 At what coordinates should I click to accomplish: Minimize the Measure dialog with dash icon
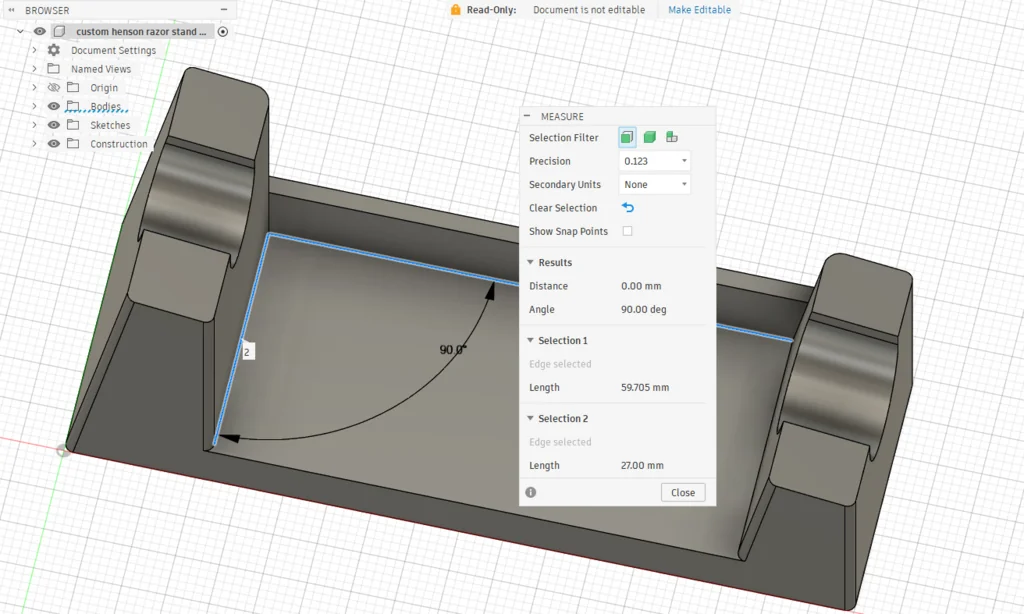point(529,117)
